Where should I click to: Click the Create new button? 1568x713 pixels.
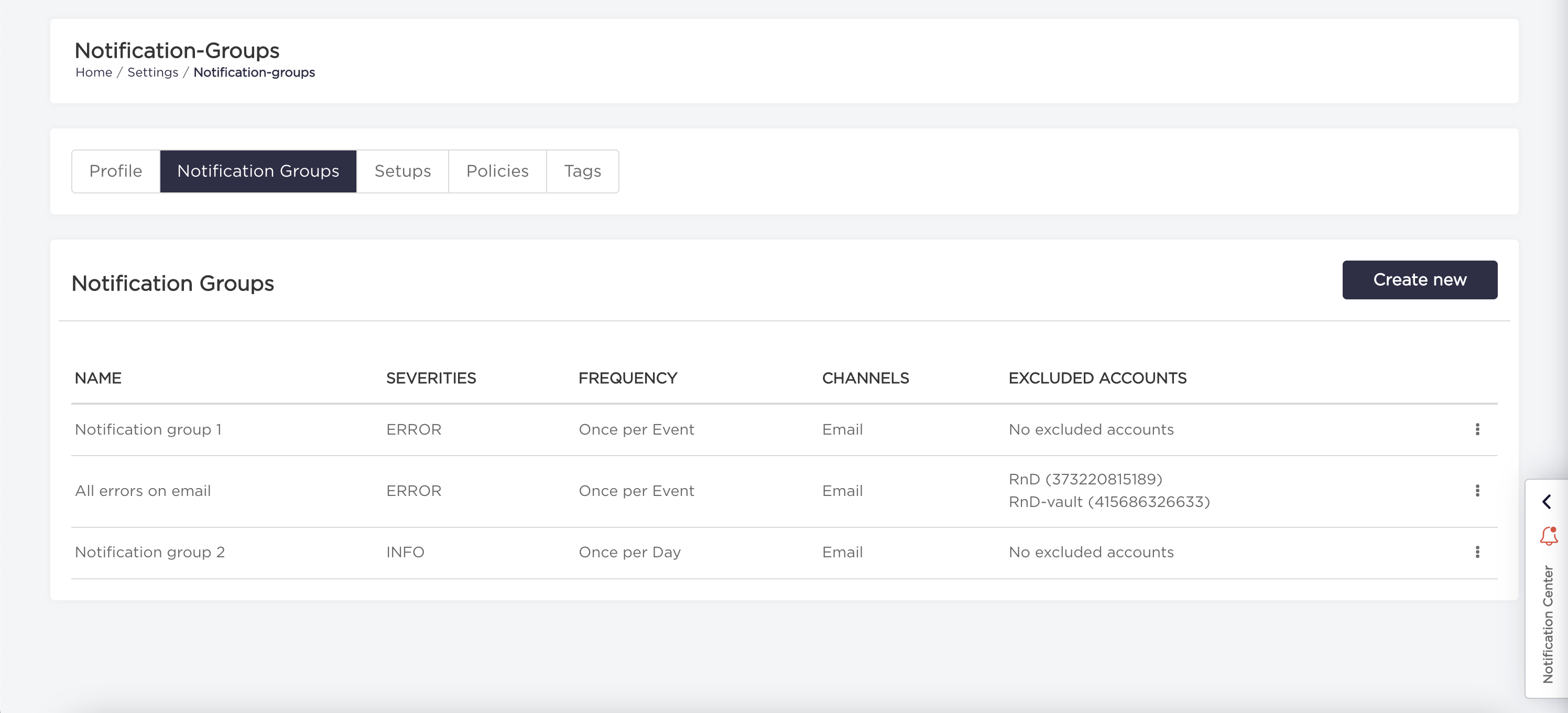coord(1420,279)
